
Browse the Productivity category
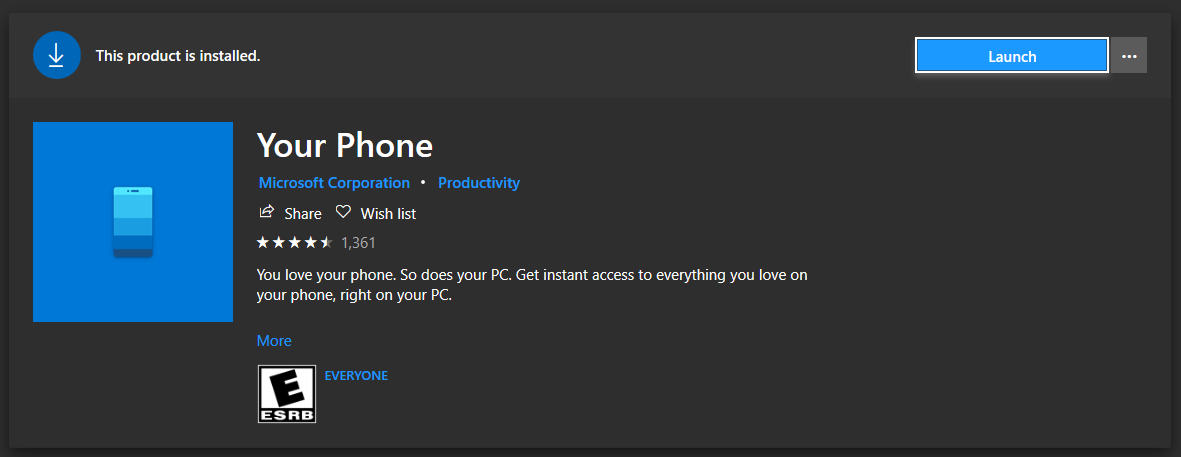[x=479, y=183]
